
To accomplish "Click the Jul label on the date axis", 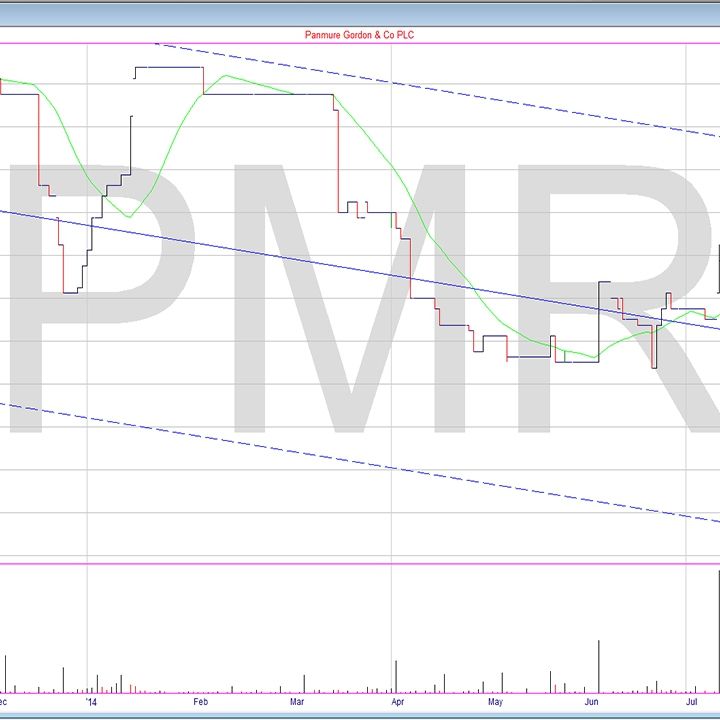I will click(690, 703).
